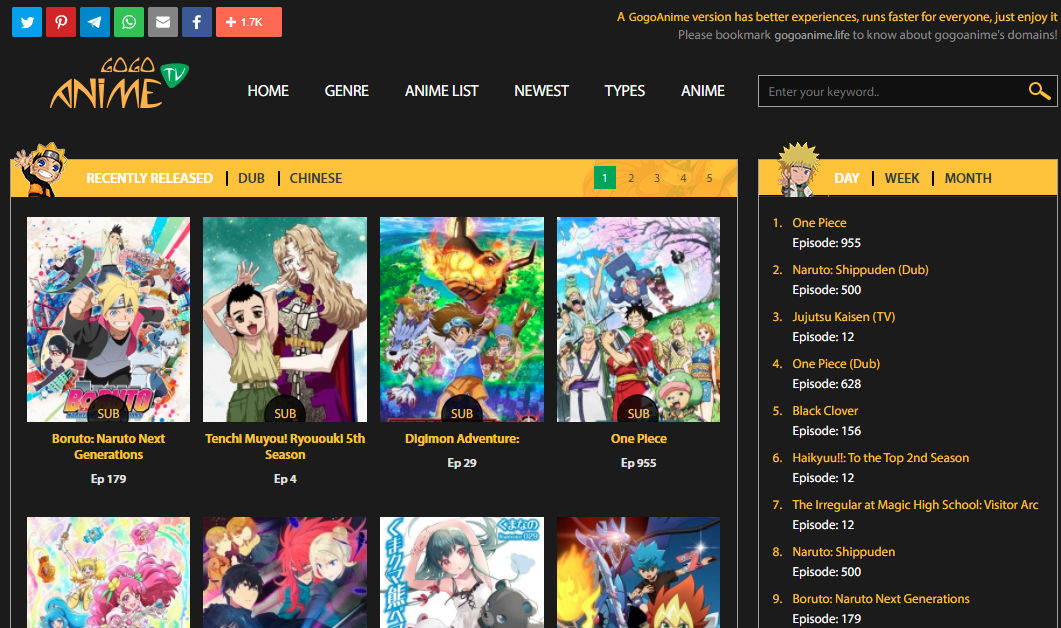The image size is (1061, 628).
Task: Switch popular list to DAY tab
Action: [846, 178]
